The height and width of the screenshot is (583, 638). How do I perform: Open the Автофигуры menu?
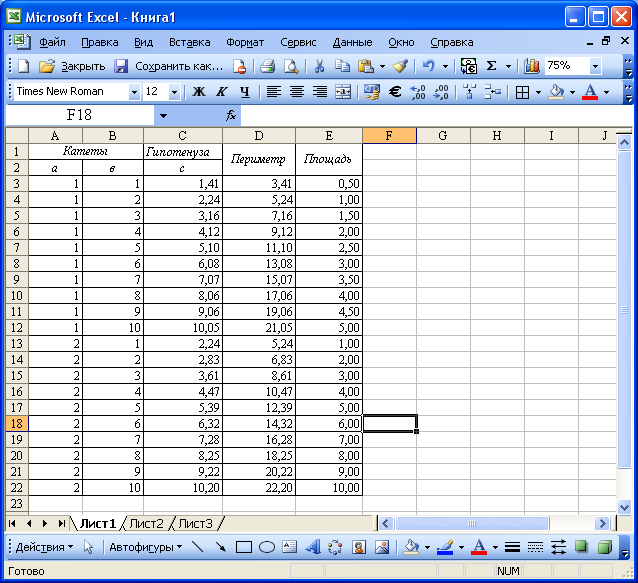coord(145,547)
